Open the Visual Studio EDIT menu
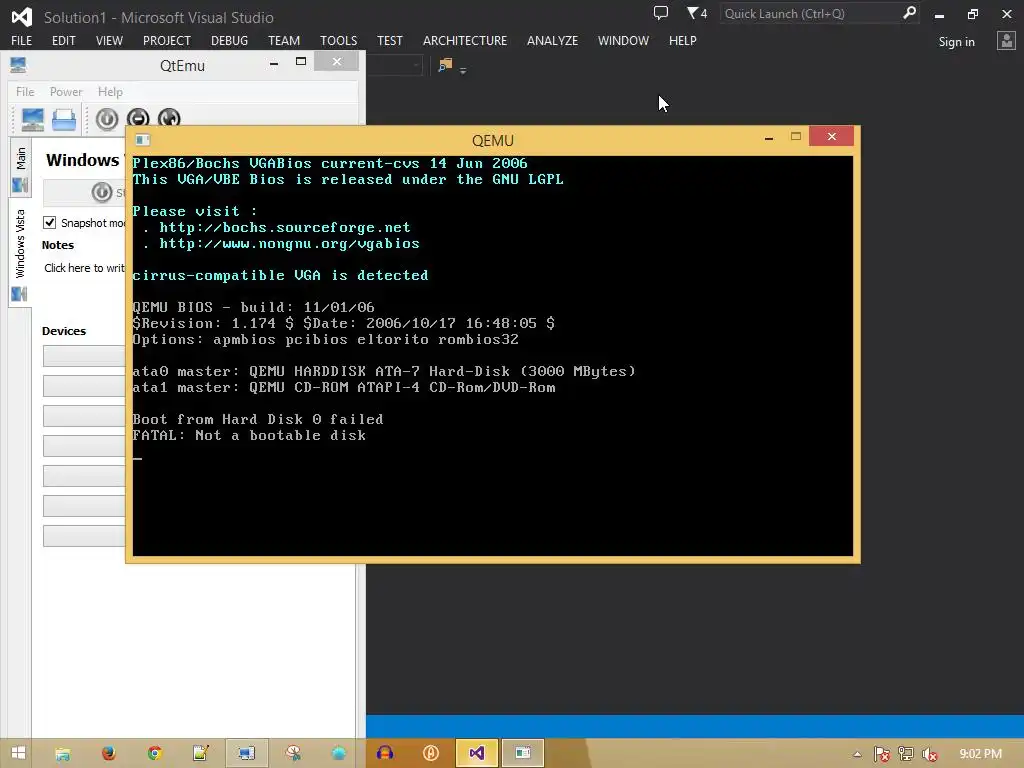Viewport: 1024px width, 768px height. pos(63,40)
